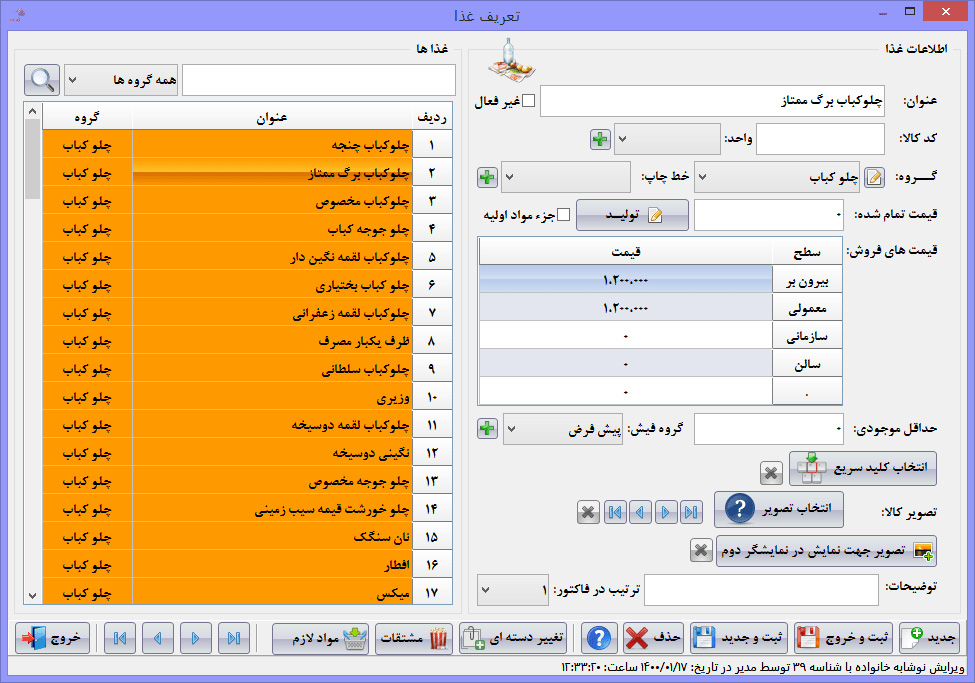Select row نان سنگک in food list

tap(247, 536)
